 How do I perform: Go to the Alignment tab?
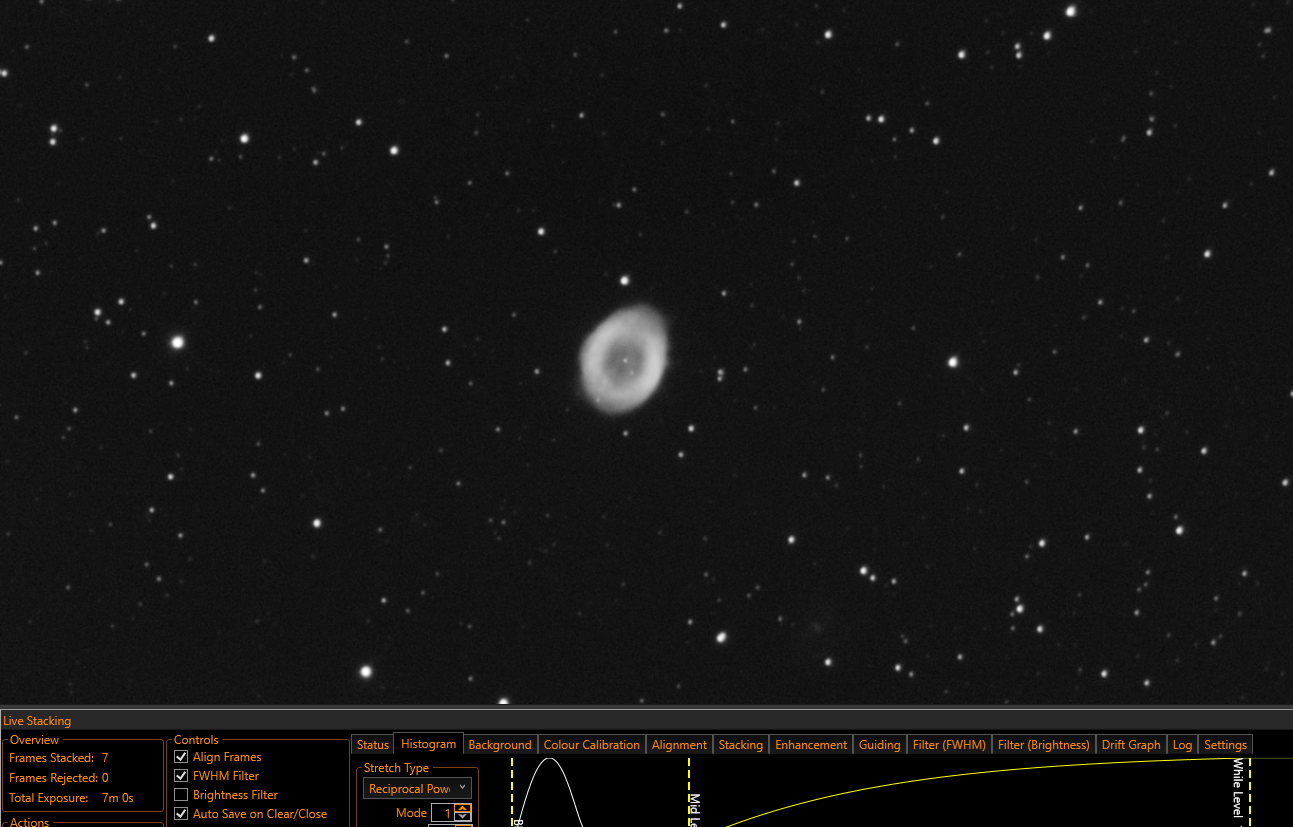(x=679, y=745)
